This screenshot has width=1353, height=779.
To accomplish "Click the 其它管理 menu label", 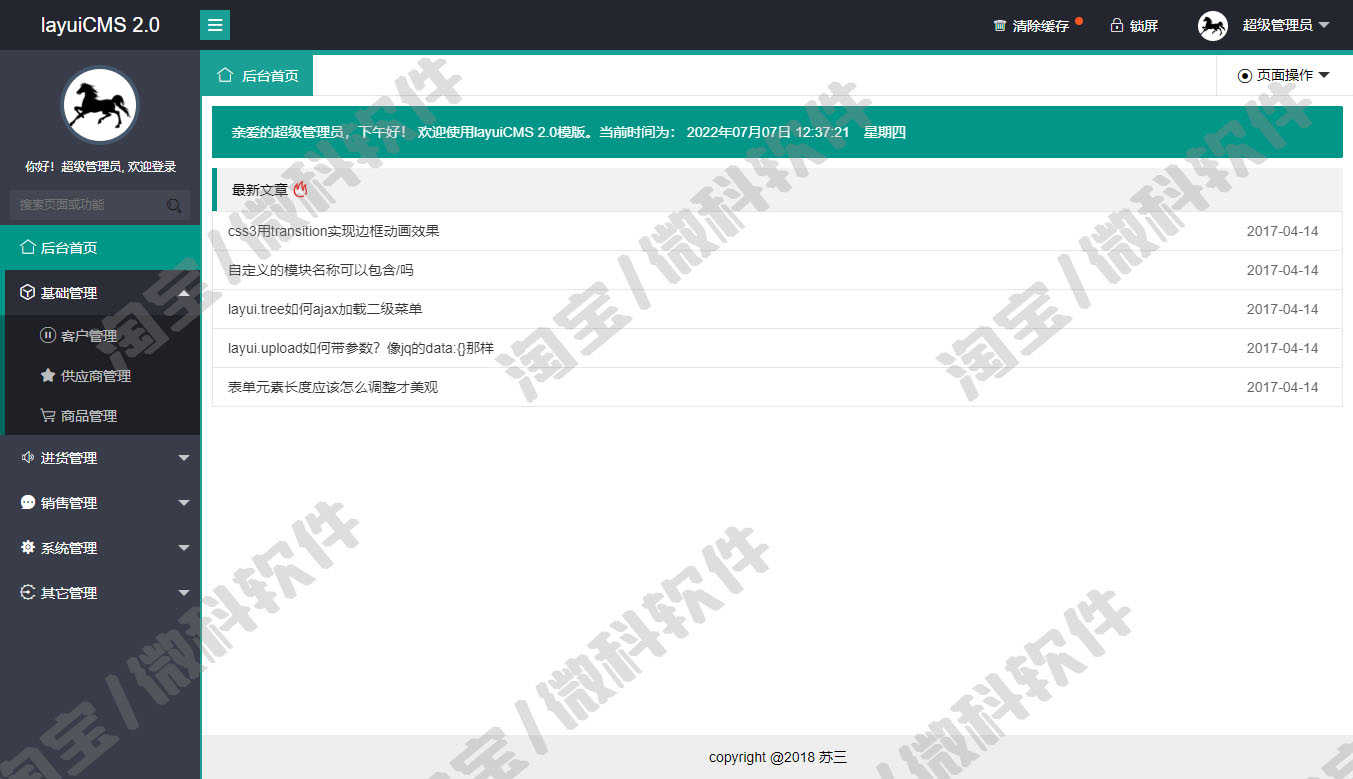I will pyautogui.click(x=69, y=593).
